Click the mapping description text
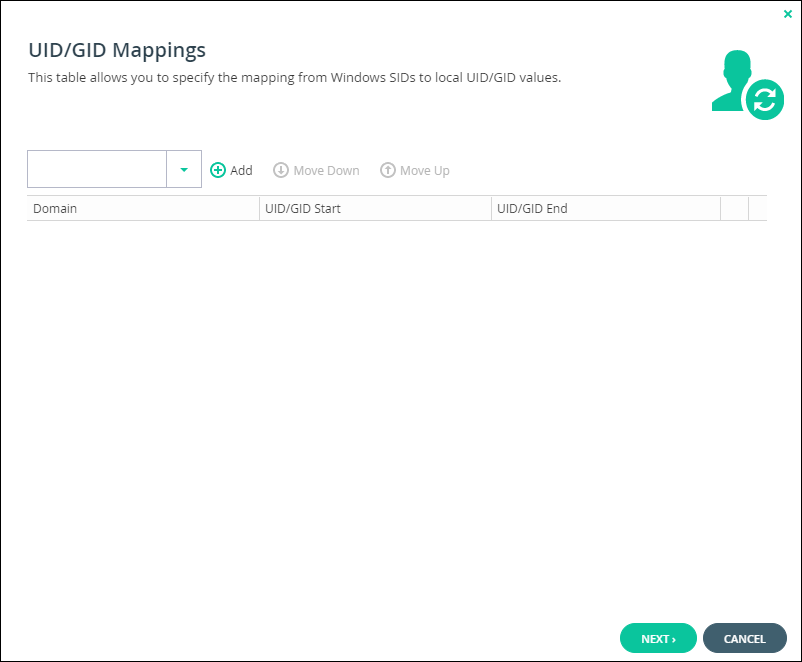 click(295, 78)
